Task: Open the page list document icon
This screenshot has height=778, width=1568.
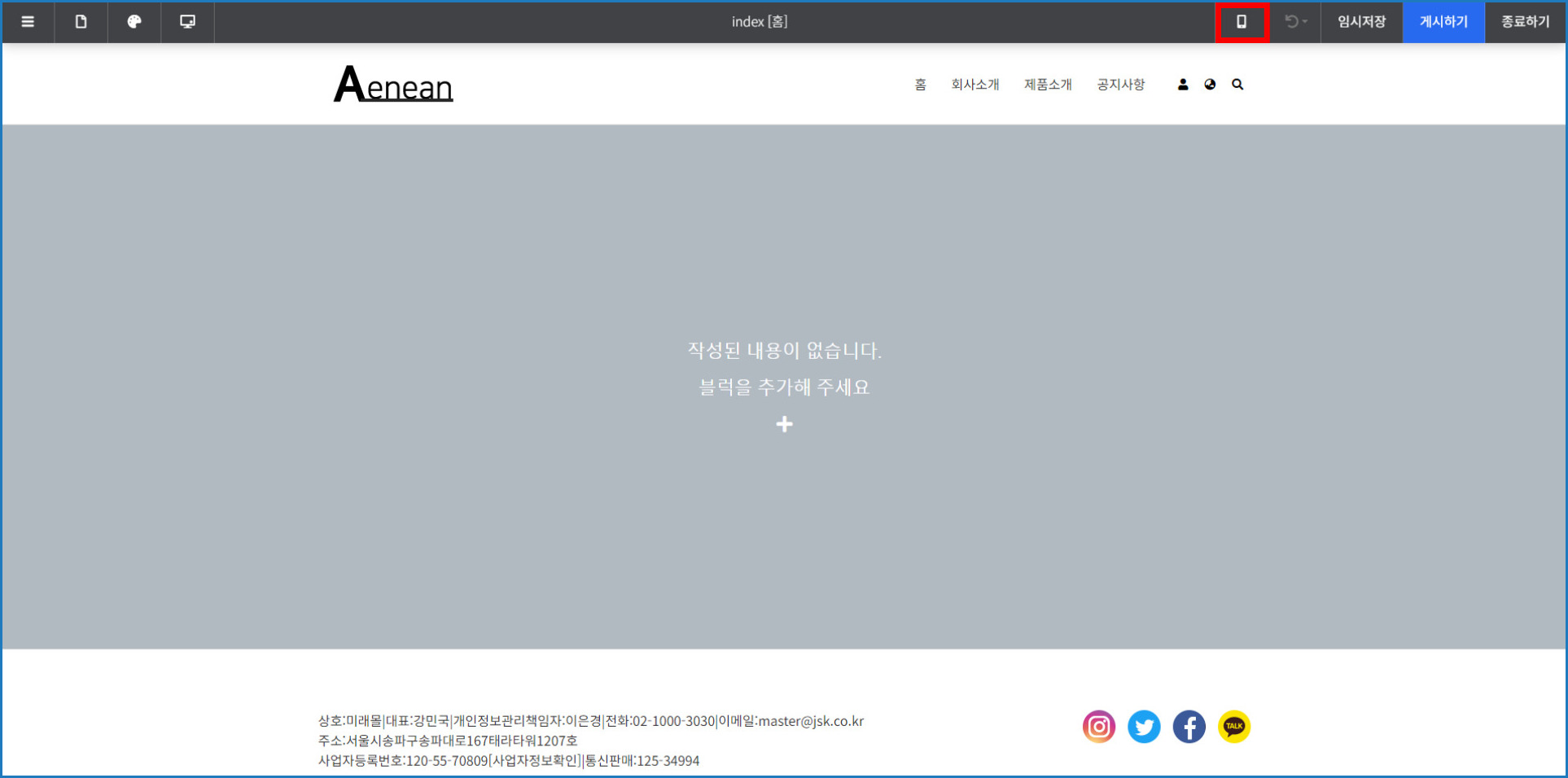Action: coord(81,22)
